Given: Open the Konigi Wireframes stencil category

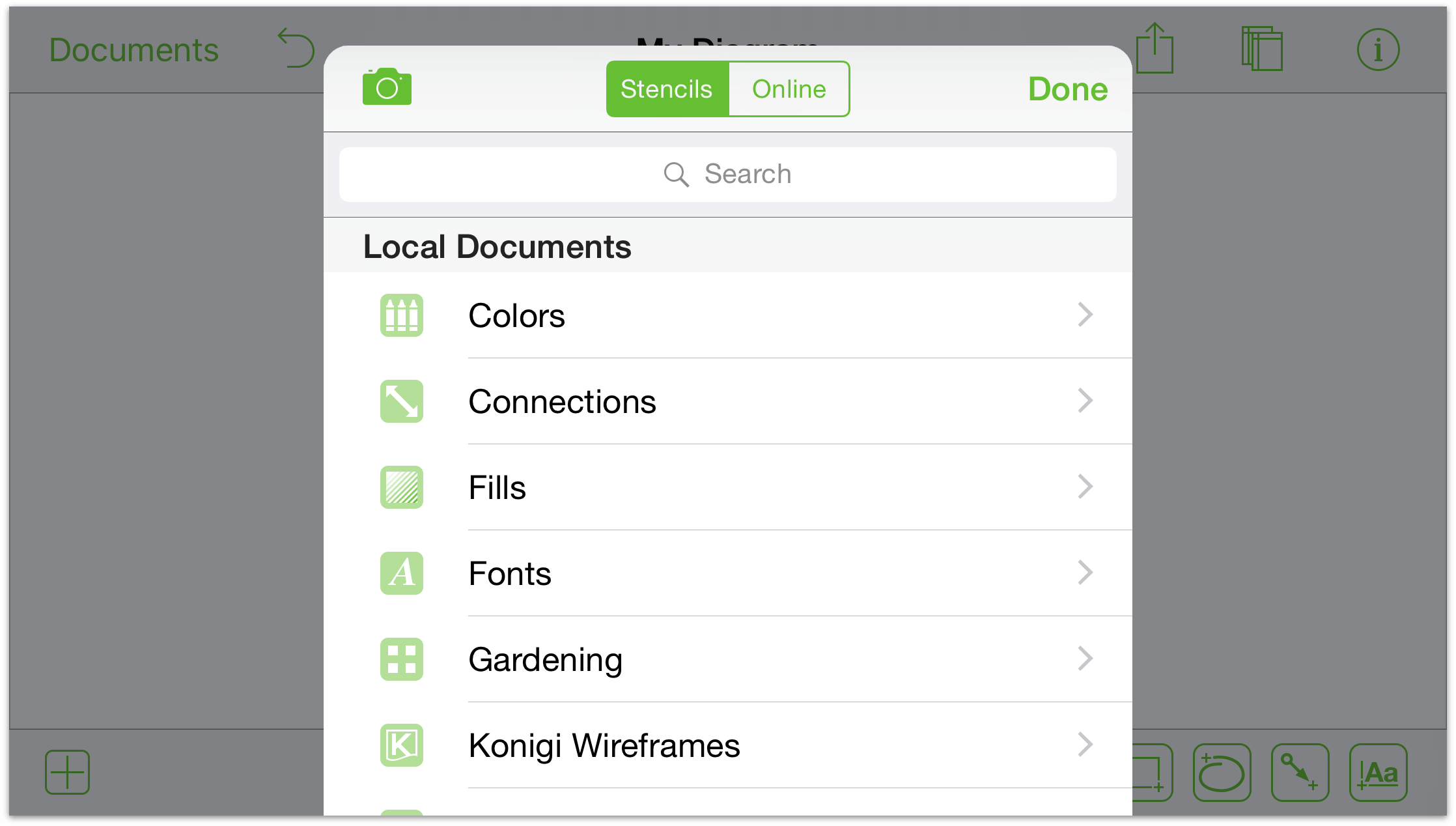Looking at the screenshot, I should pyautogui.click(x=729, y=744).
